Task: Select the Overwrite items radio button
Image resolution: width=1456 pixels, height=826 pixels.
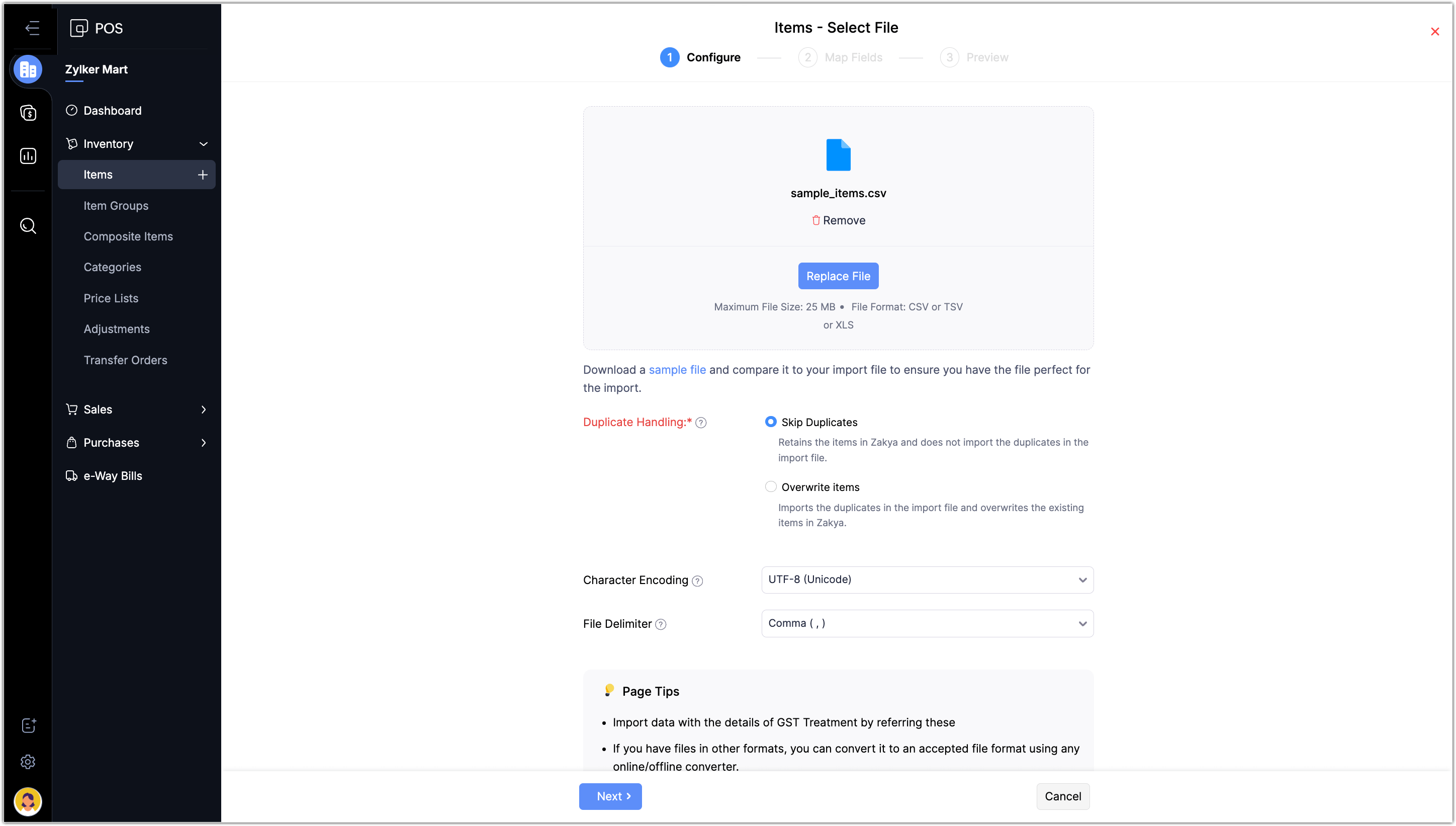Action: (x=771, y=487)
